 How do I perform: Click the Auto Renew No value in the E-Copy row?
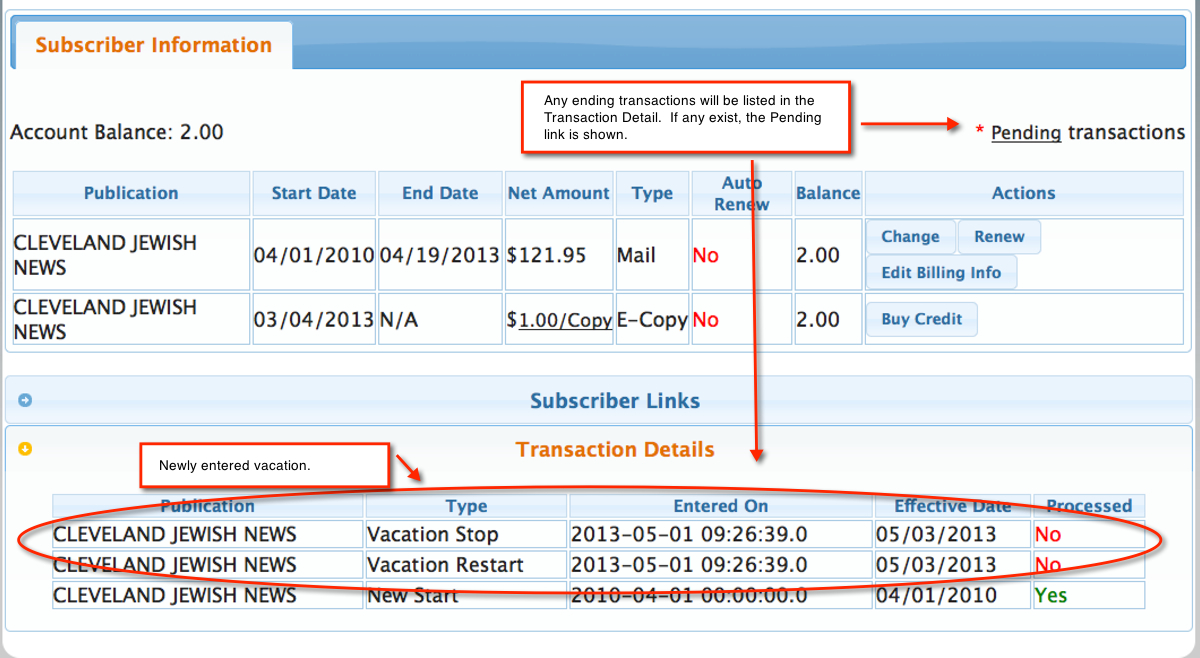point(706,320)
